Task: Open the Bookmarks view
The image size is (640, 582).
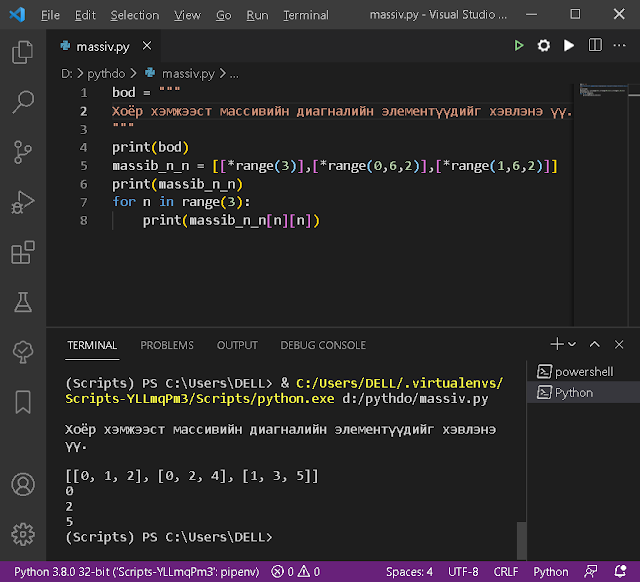Action: [23, 402]
